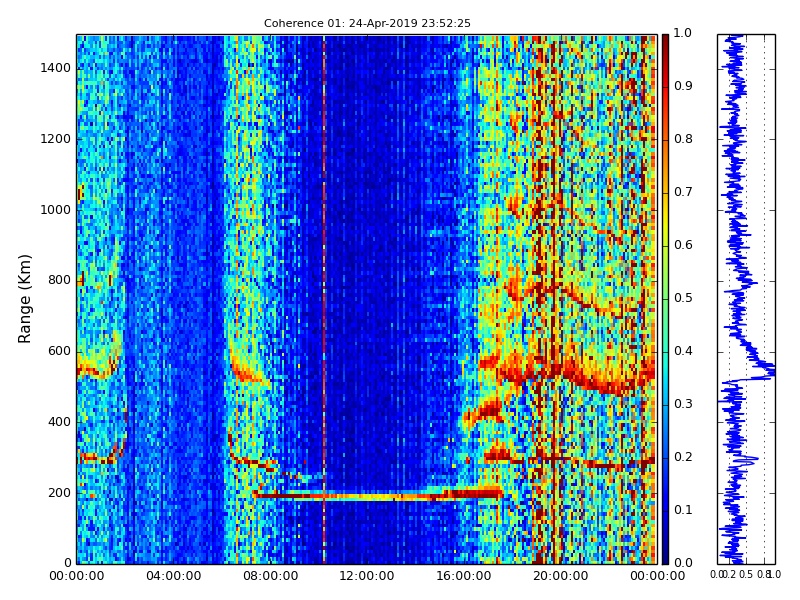The image size is (800, 600).
Task: Click the 'Range (Km)' y-axis label
Action: pyautogui.click(x=24, y=299)
